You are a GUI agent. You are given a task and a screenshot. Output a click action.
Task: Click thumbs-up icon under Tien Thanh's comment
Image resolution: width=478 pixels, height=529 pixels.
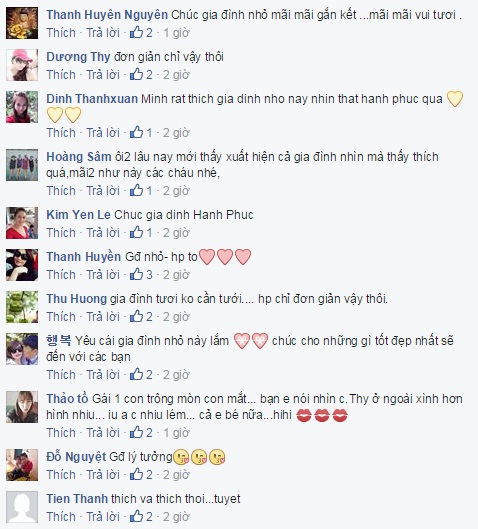pos(137,516)
